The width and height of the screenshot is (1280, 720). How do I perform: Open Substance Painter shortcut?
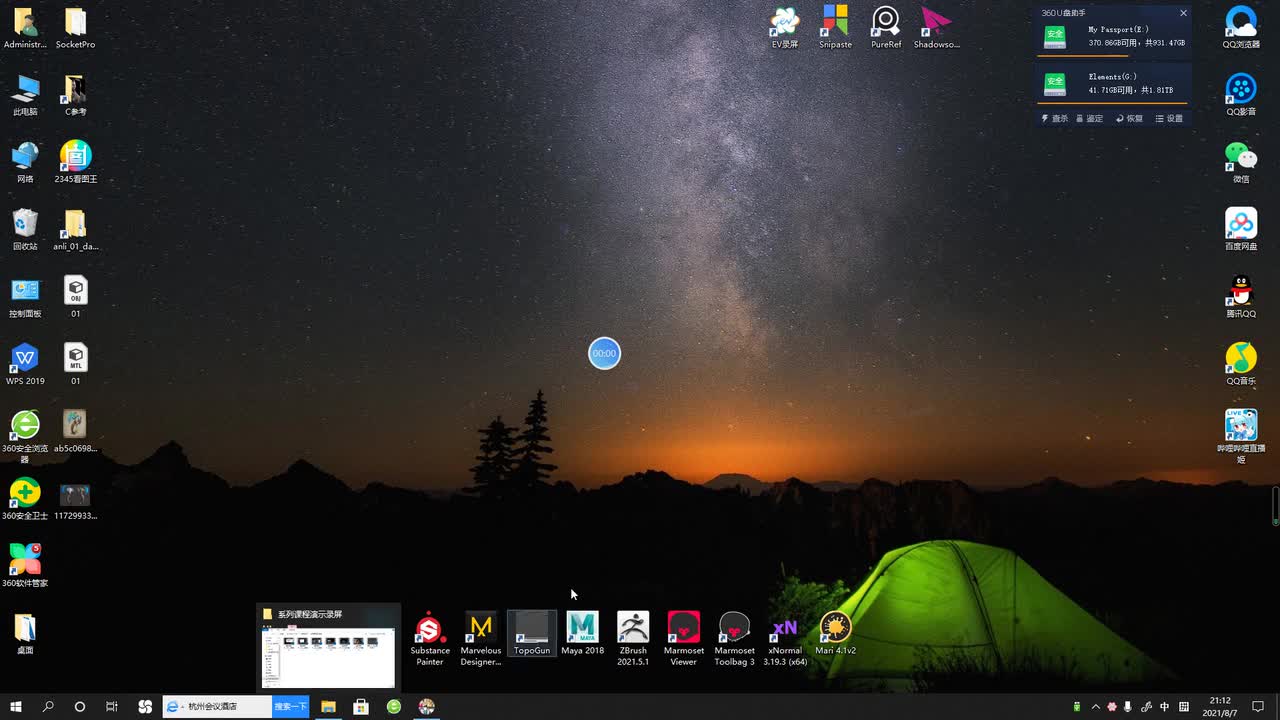coord(430,638)
